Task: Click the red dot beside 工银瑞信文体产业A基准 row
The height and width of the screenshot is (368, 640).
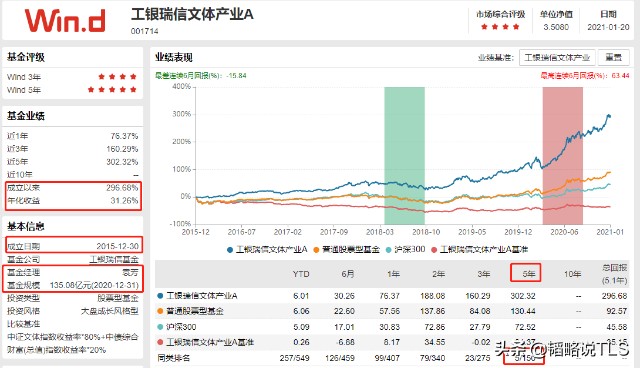Action: coord(160,342)
